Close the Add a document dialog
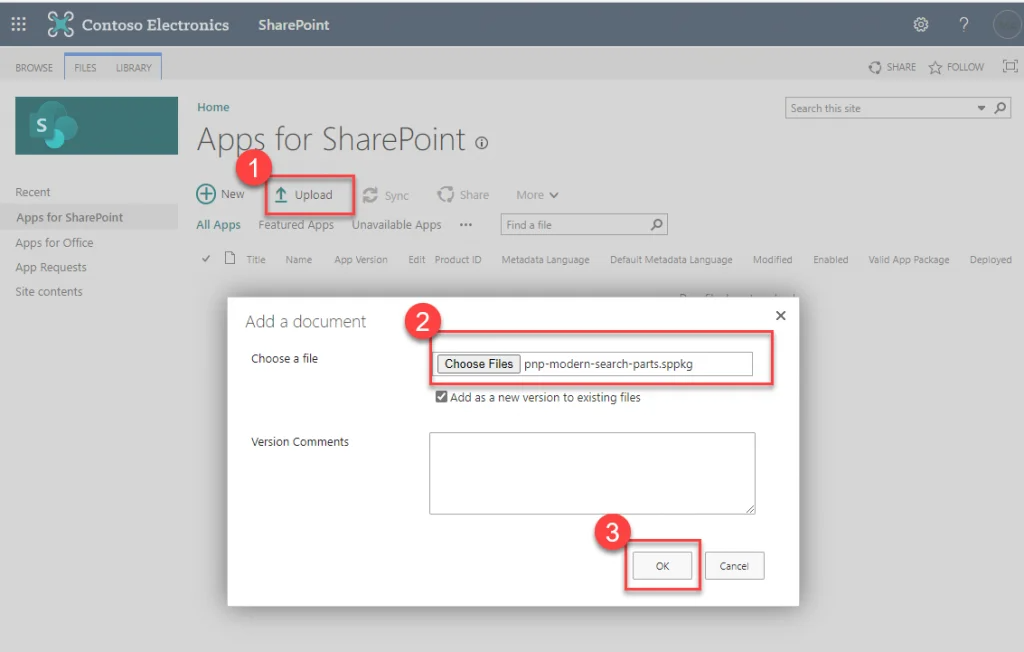 click(780, 316)
